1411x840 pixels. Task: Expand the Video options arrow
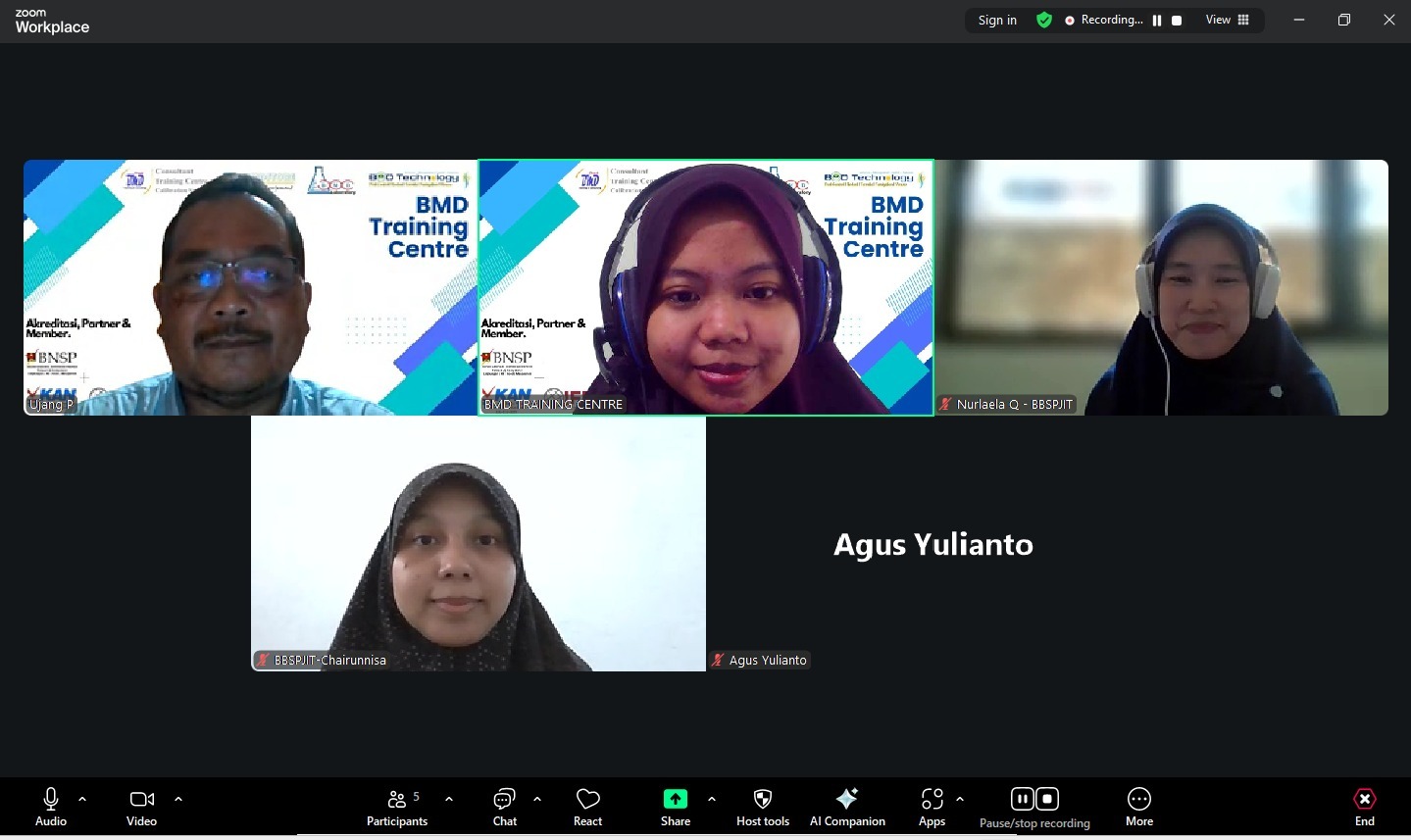click(x=178, y=799)
